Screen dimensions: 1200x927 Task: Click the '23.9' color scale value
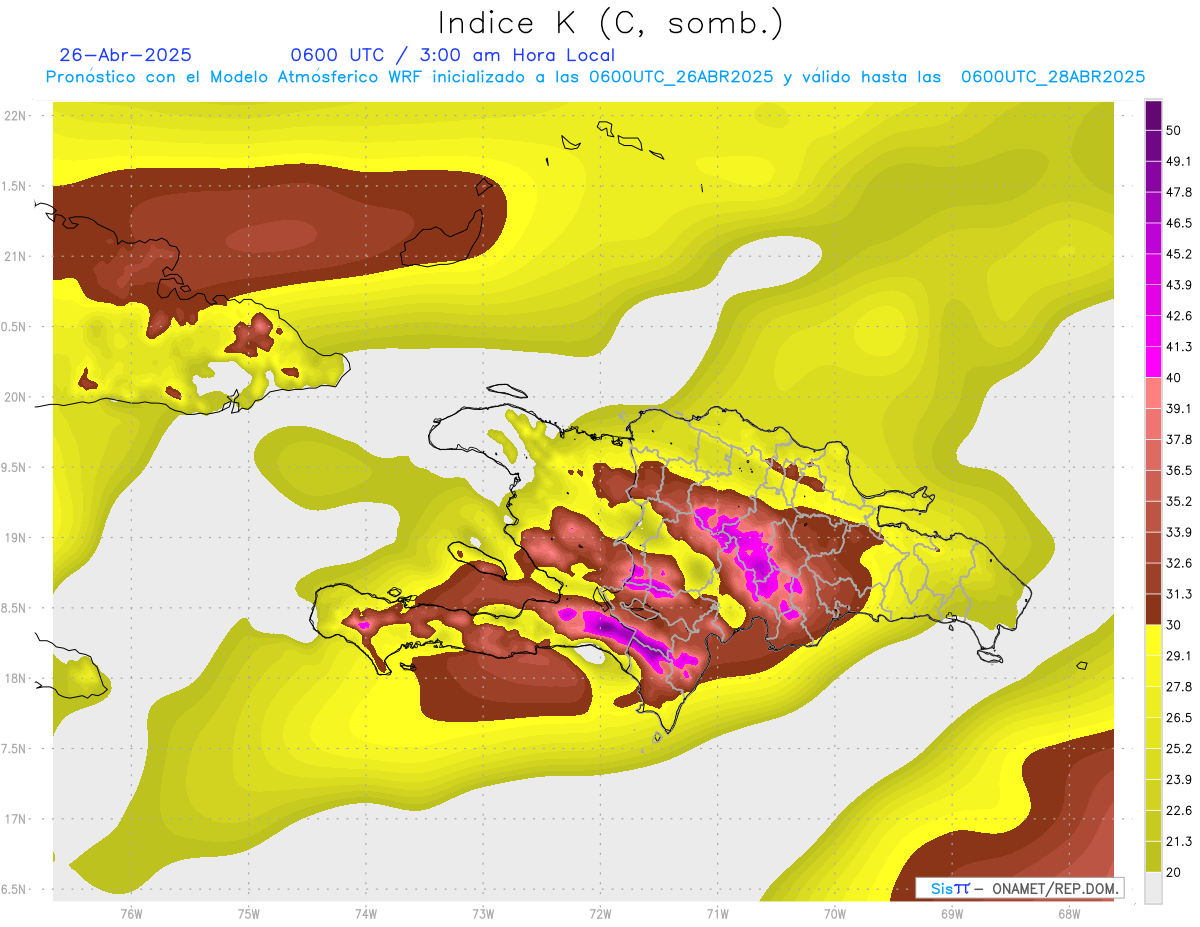pyautogui.click(x=1178, y=780)
